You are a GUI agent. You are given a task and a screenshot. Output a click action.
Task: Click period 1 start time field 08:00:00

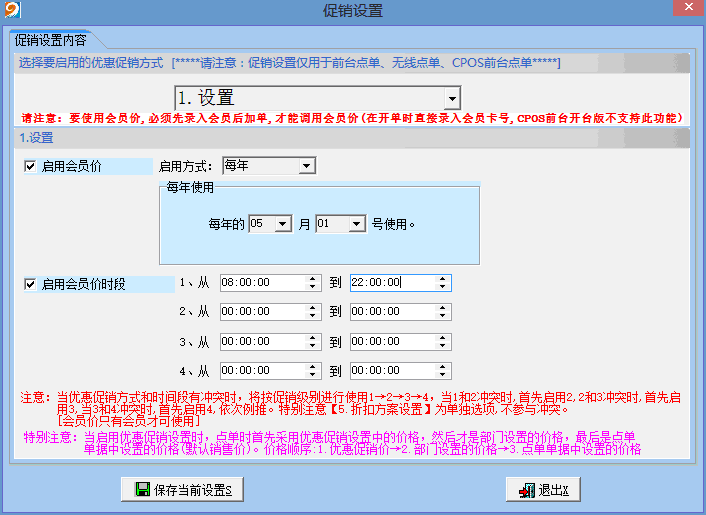[262, 283]
